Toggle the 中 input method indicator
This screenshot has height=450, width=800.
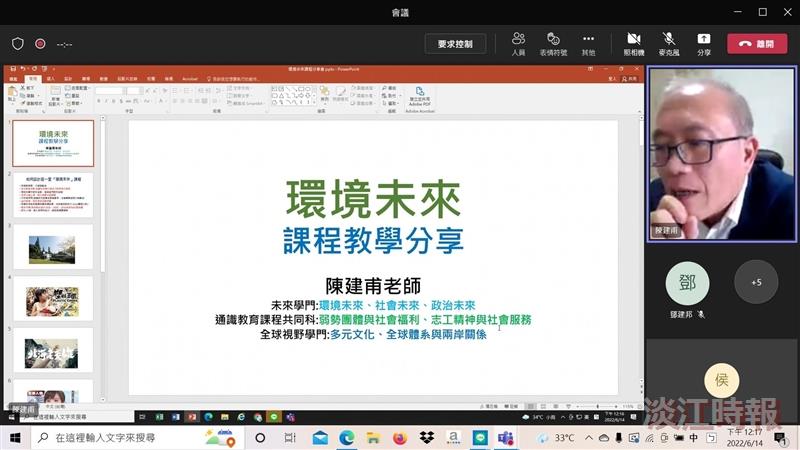tap(693, 438)
